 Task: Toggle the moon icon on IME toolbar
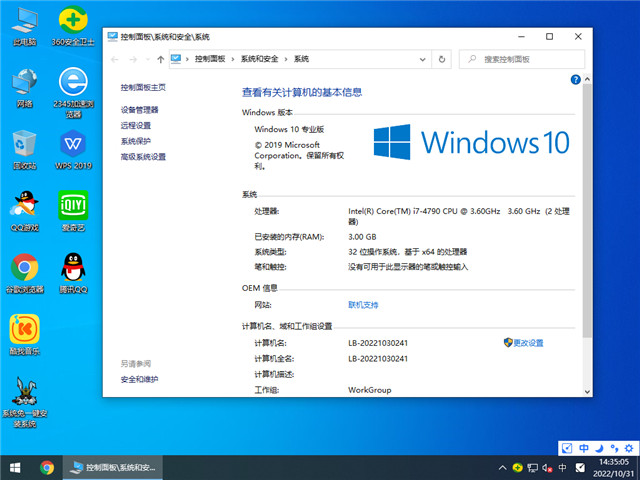point(598,448)
